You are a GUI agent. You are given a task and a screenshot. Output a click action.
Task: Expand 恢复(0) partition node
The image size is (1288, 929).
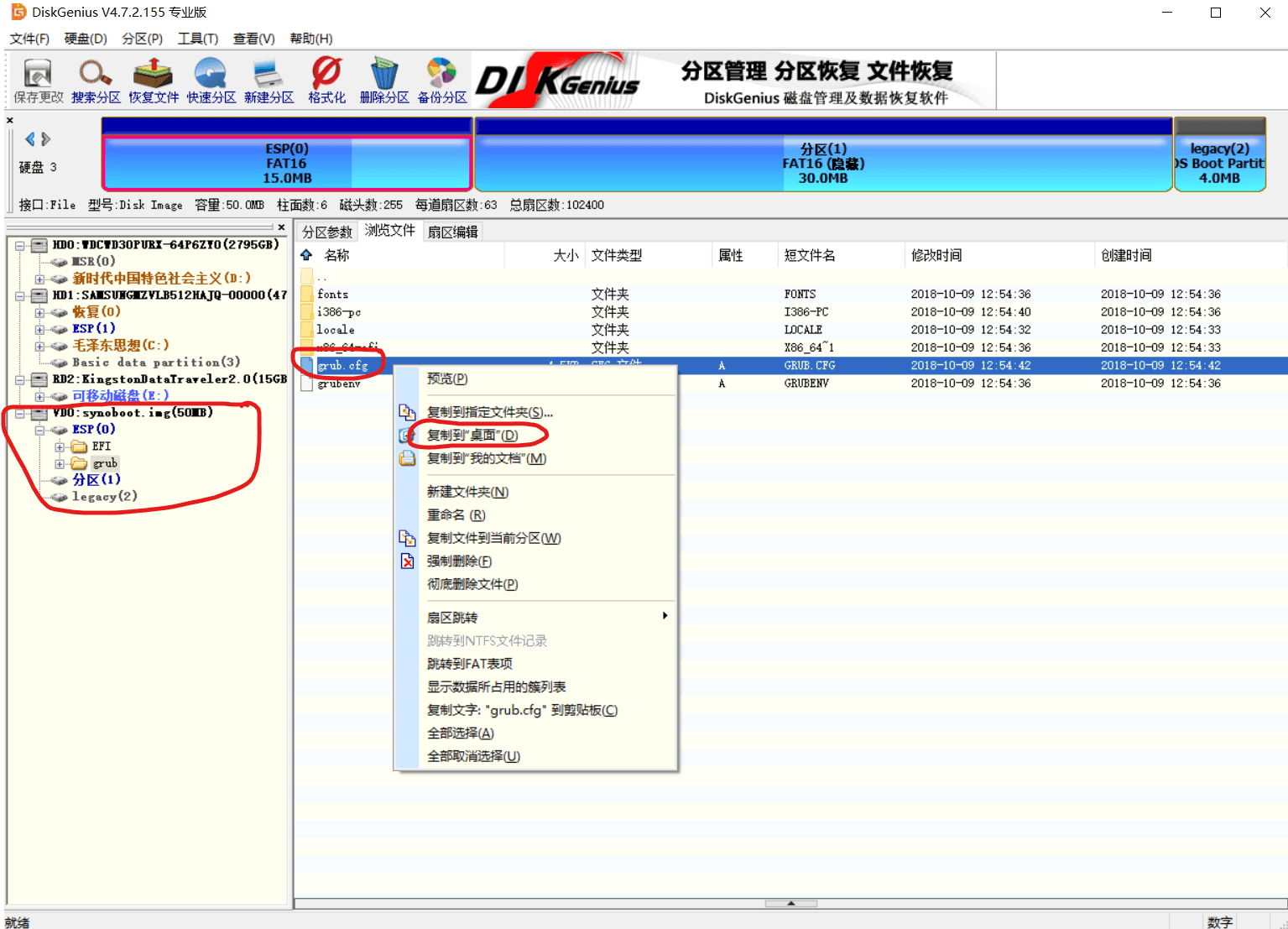[39, 312]
